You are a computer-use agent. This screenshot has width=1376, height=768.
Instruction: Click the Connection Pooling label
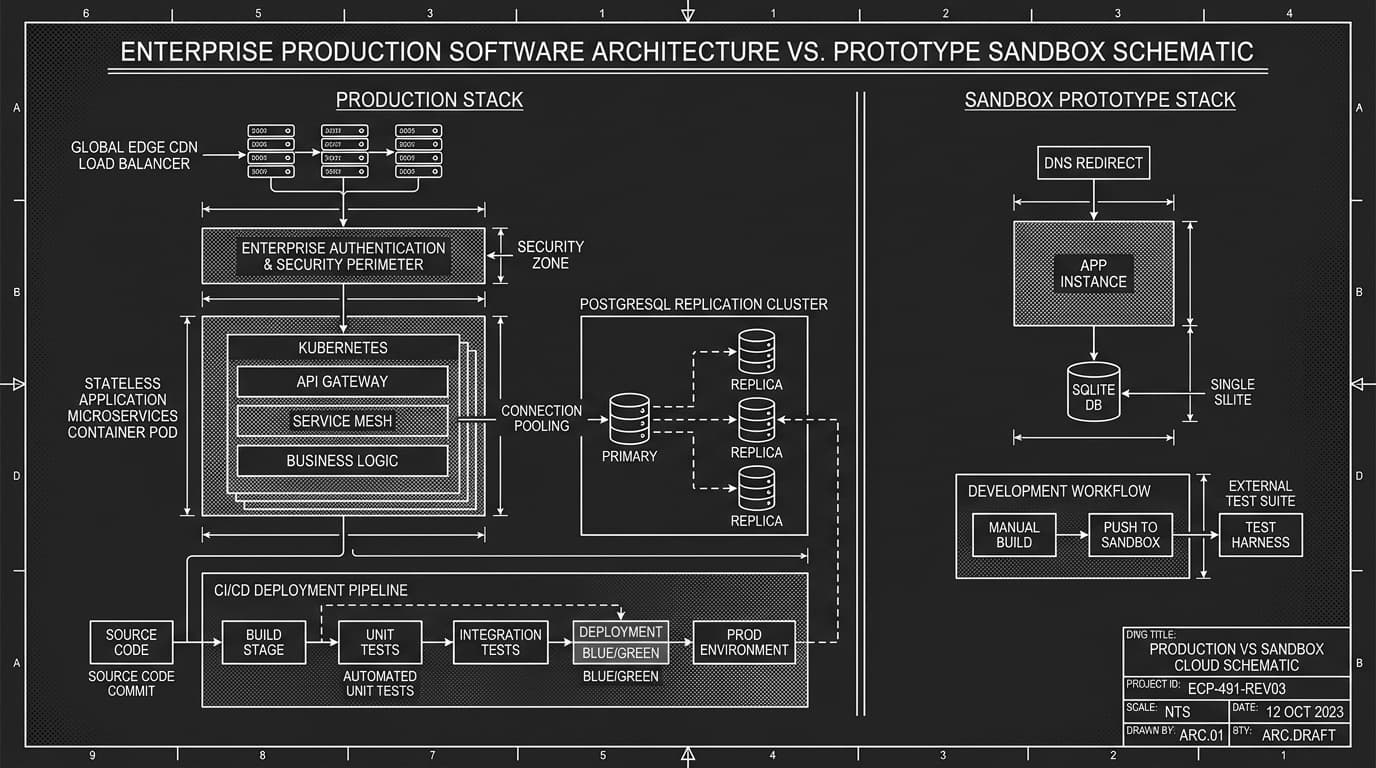pos(541,418)
